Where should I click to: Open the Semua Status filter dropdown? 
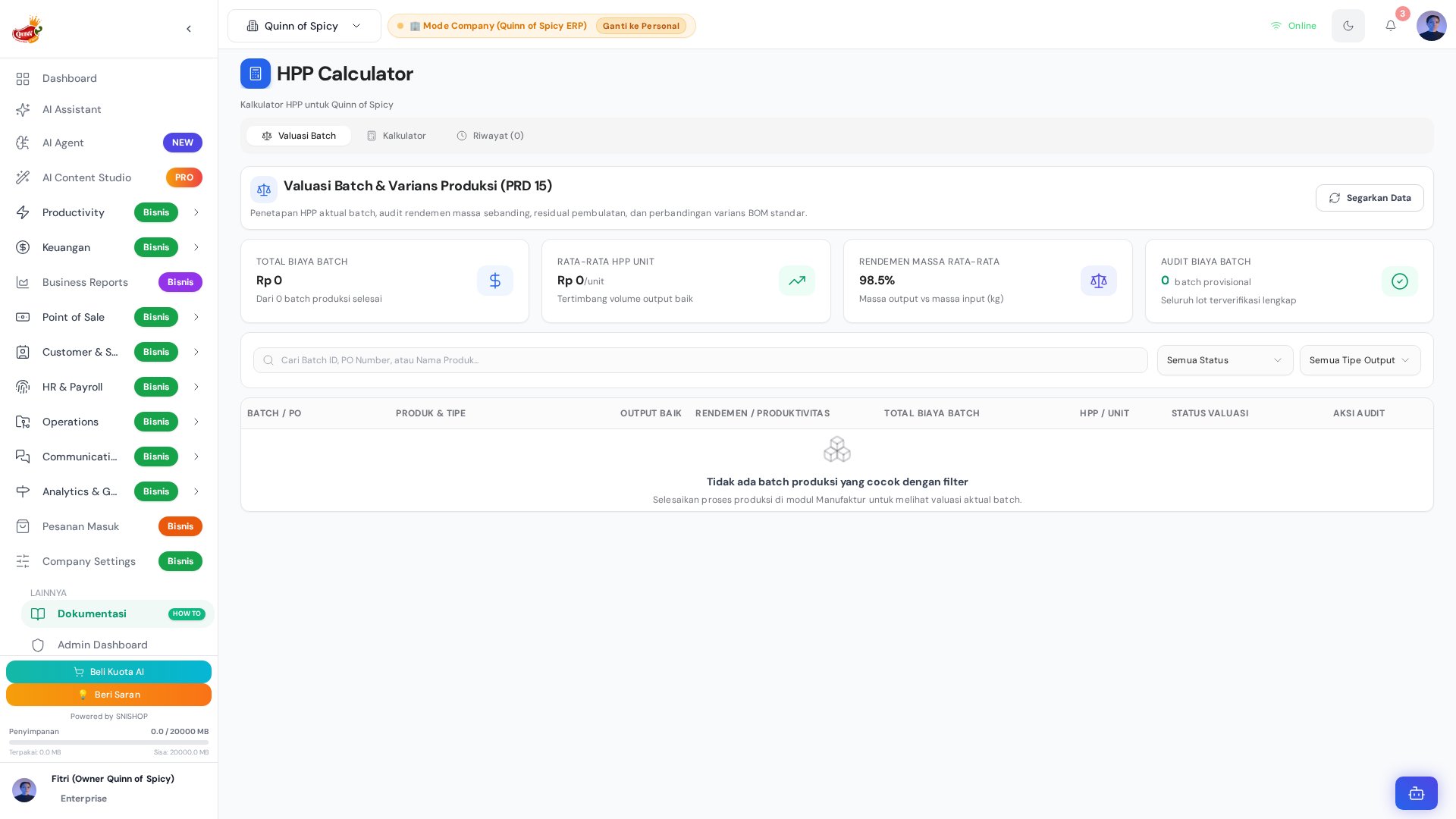[x=1225, y=360]
